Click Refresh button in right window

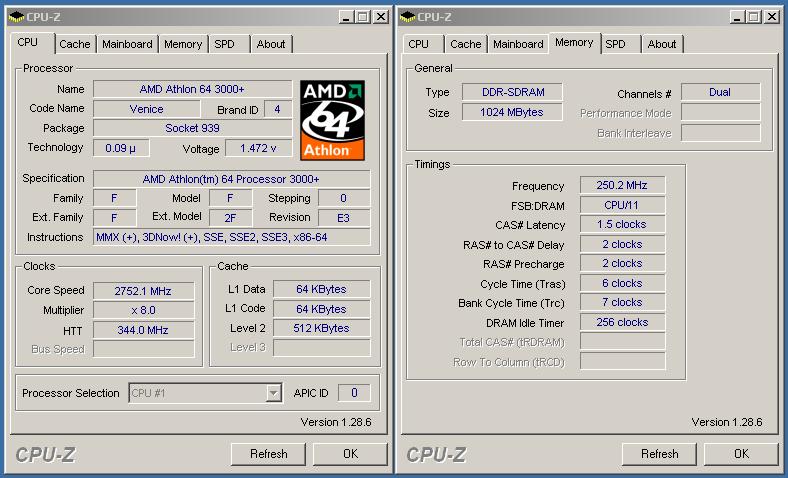pyautogui.click(x=659, y=454)
